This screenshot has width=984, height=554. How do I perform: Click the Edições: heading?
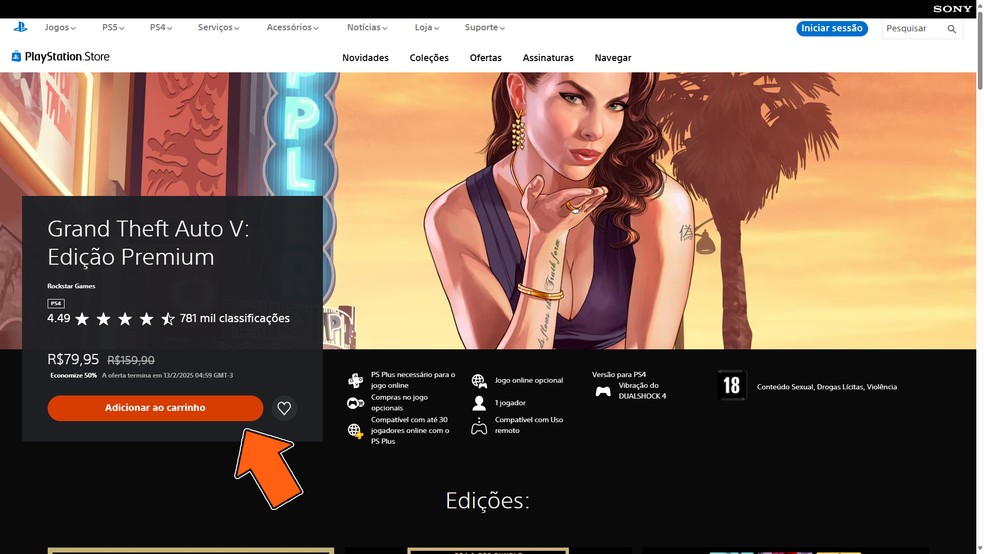pyautogui.click(x=488, y=501)
